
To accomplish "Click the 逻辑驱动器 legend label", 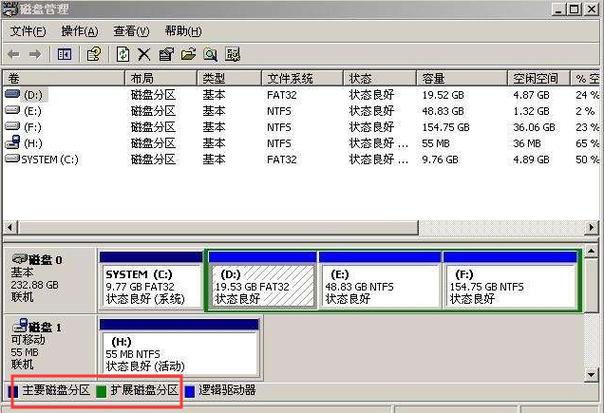I will (227, 390).
